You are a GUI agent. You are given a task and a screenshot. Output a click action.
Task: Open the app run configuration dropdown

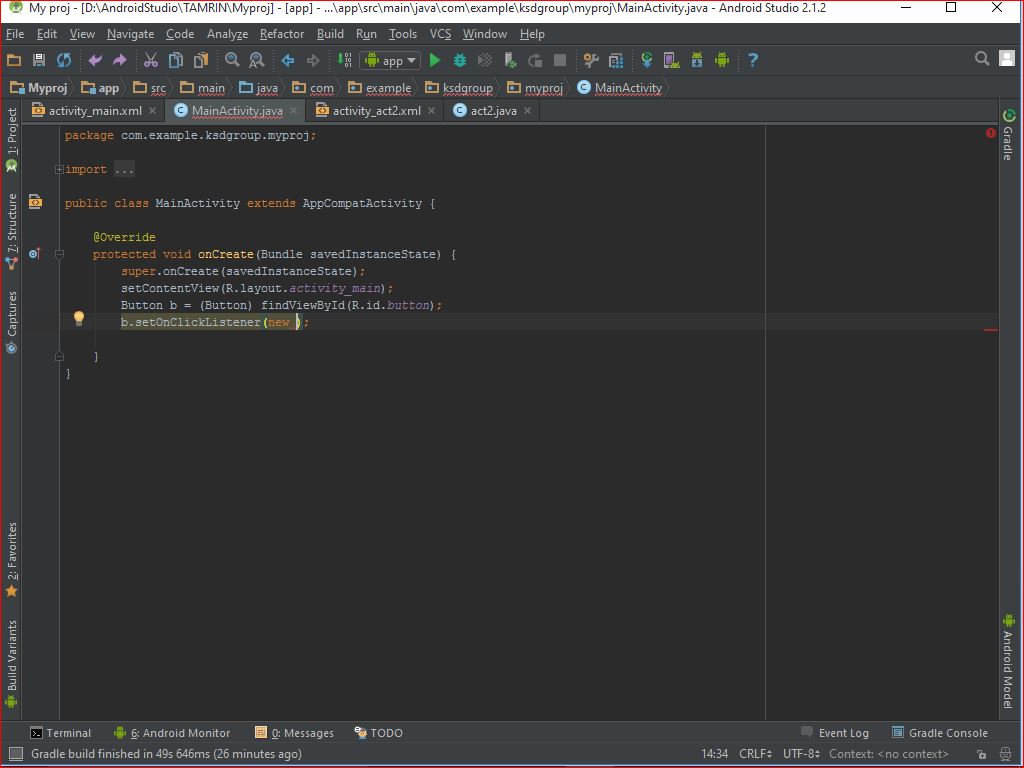[390, 60]
